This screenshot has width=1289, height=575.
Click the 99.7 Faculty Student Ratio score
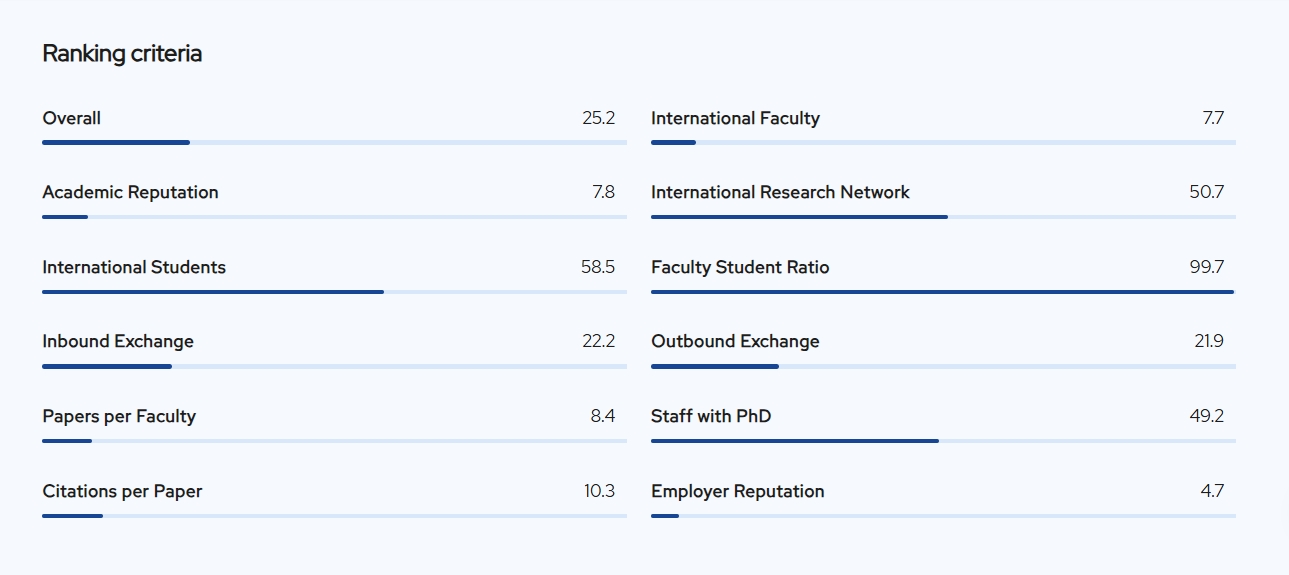coord(1206,267)
